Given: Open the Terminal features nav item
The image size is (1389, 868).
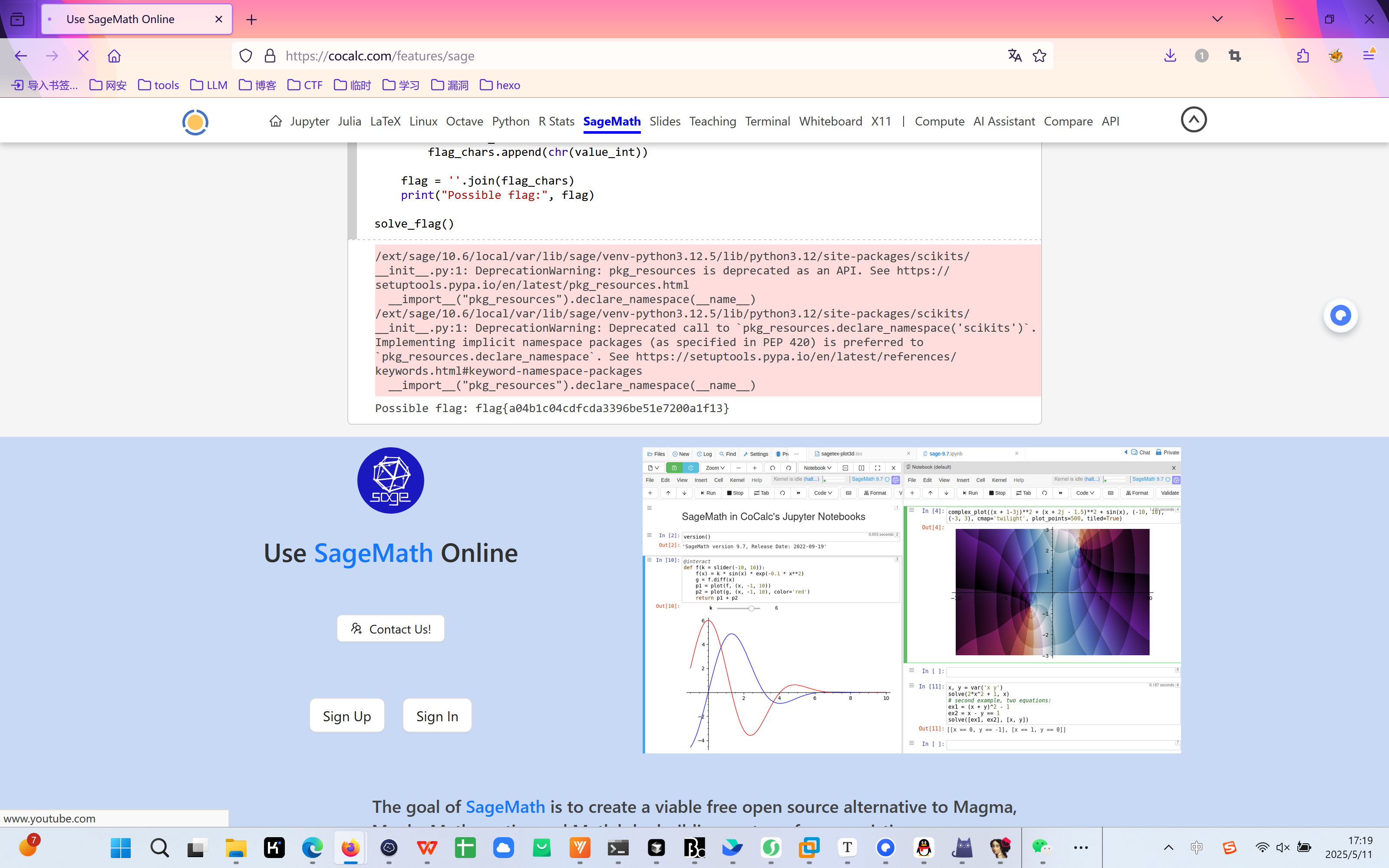Looking at the screenshot, I should point(767,121).
